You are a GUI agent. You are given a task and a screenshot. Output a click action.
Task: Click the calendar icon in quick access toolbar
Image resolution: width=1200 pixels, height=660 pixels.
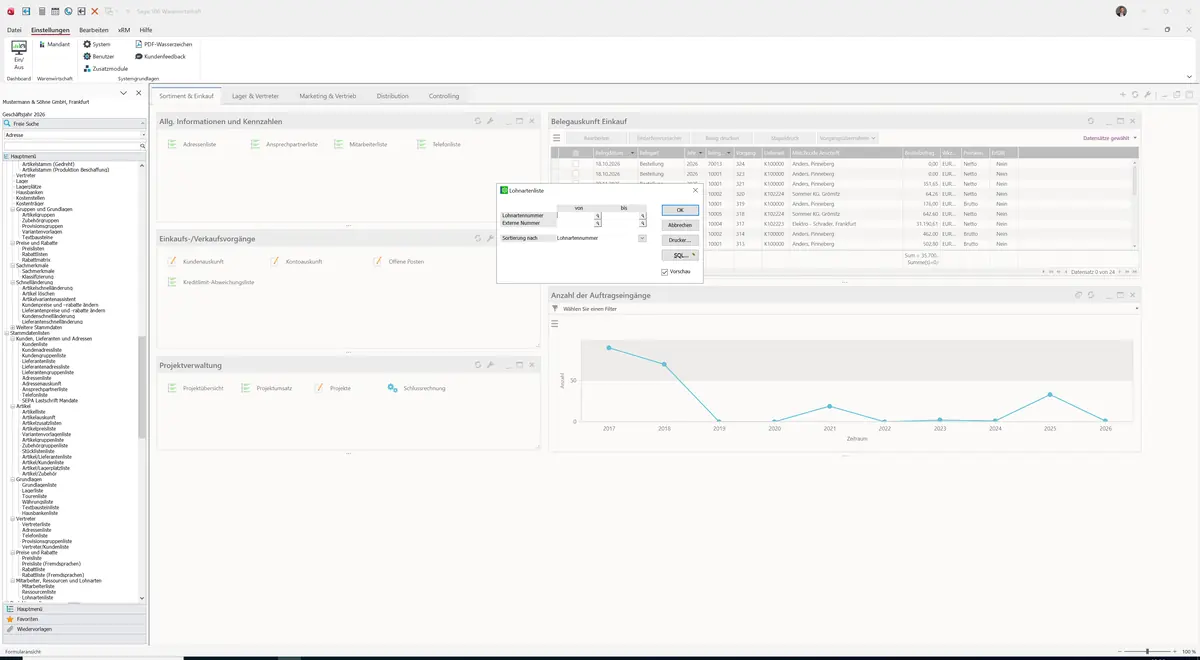pyautogui.click(x=55, y=11)
